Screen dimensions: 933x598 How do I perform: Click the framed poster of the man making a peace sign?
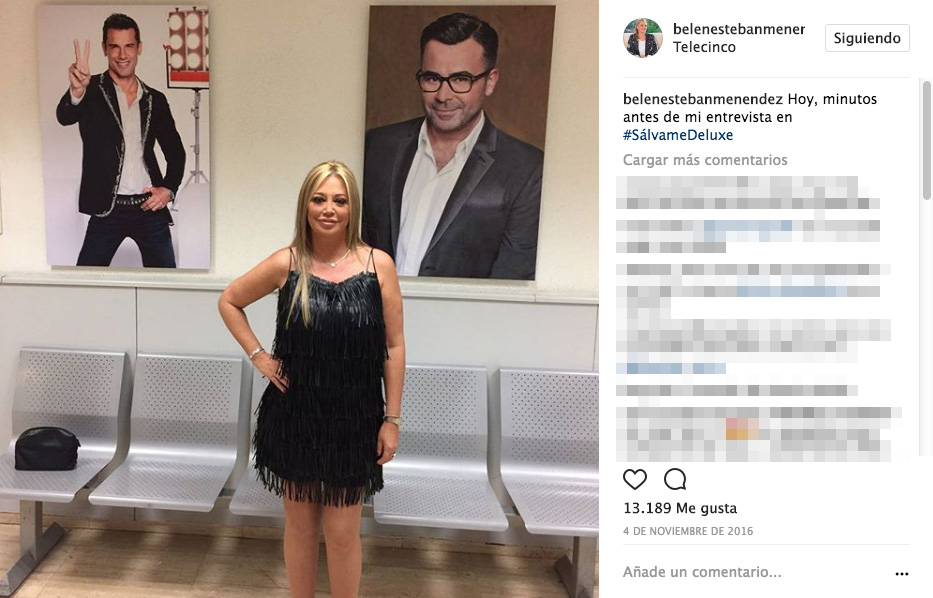pyautogui.click(x=125, y=137)
